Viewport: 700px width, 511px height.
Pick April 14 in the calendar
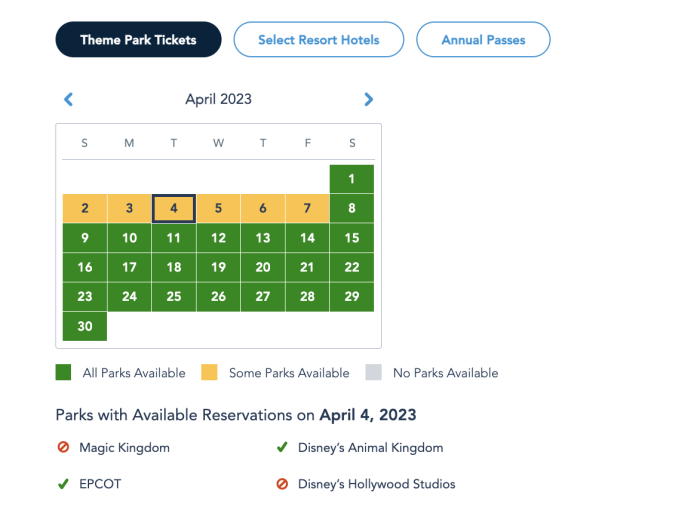coord(307,238)
